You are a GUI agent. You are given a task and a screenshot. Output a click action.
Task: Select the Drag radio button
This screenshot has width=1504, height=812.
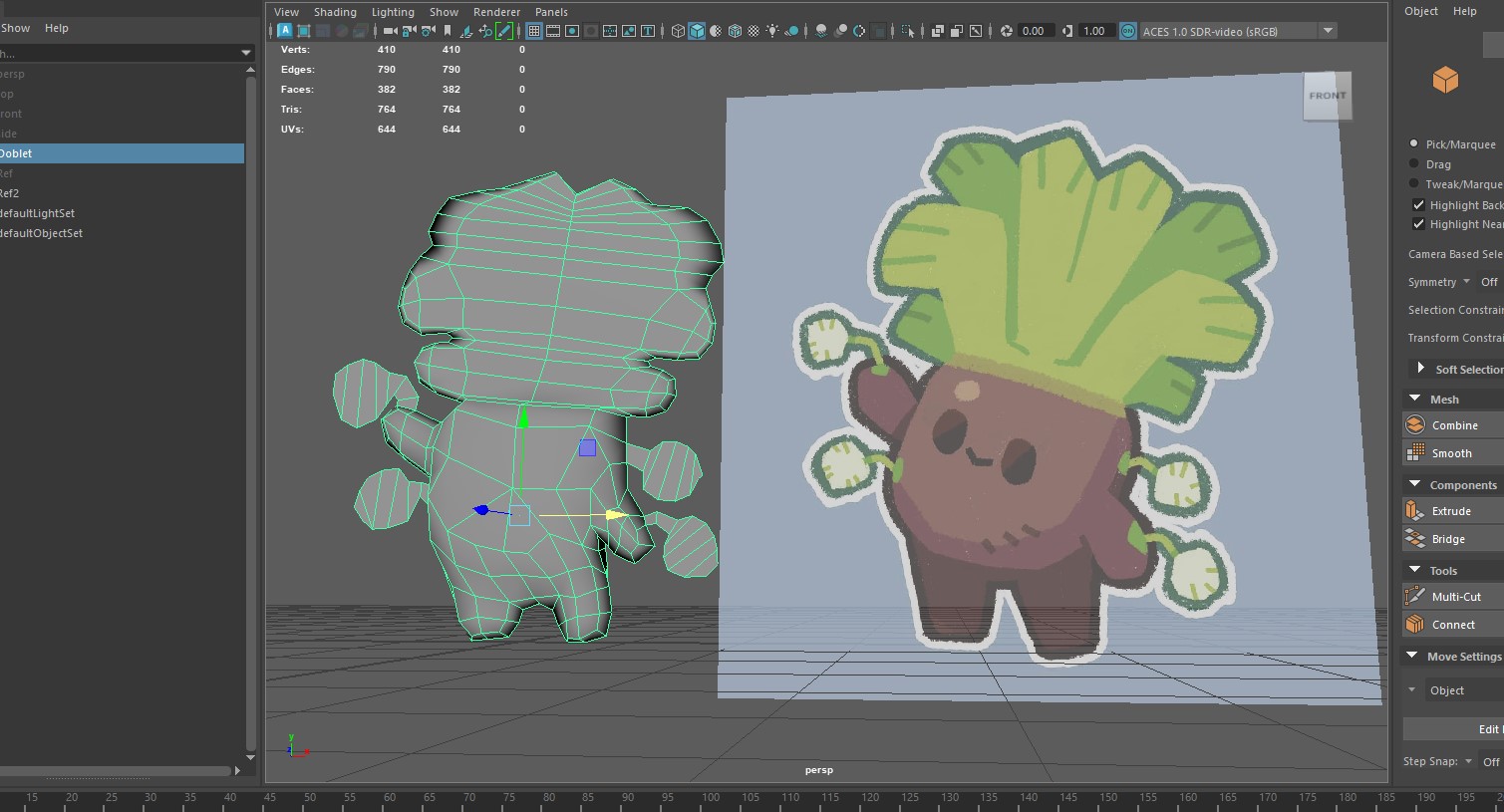click(1413, 163)
